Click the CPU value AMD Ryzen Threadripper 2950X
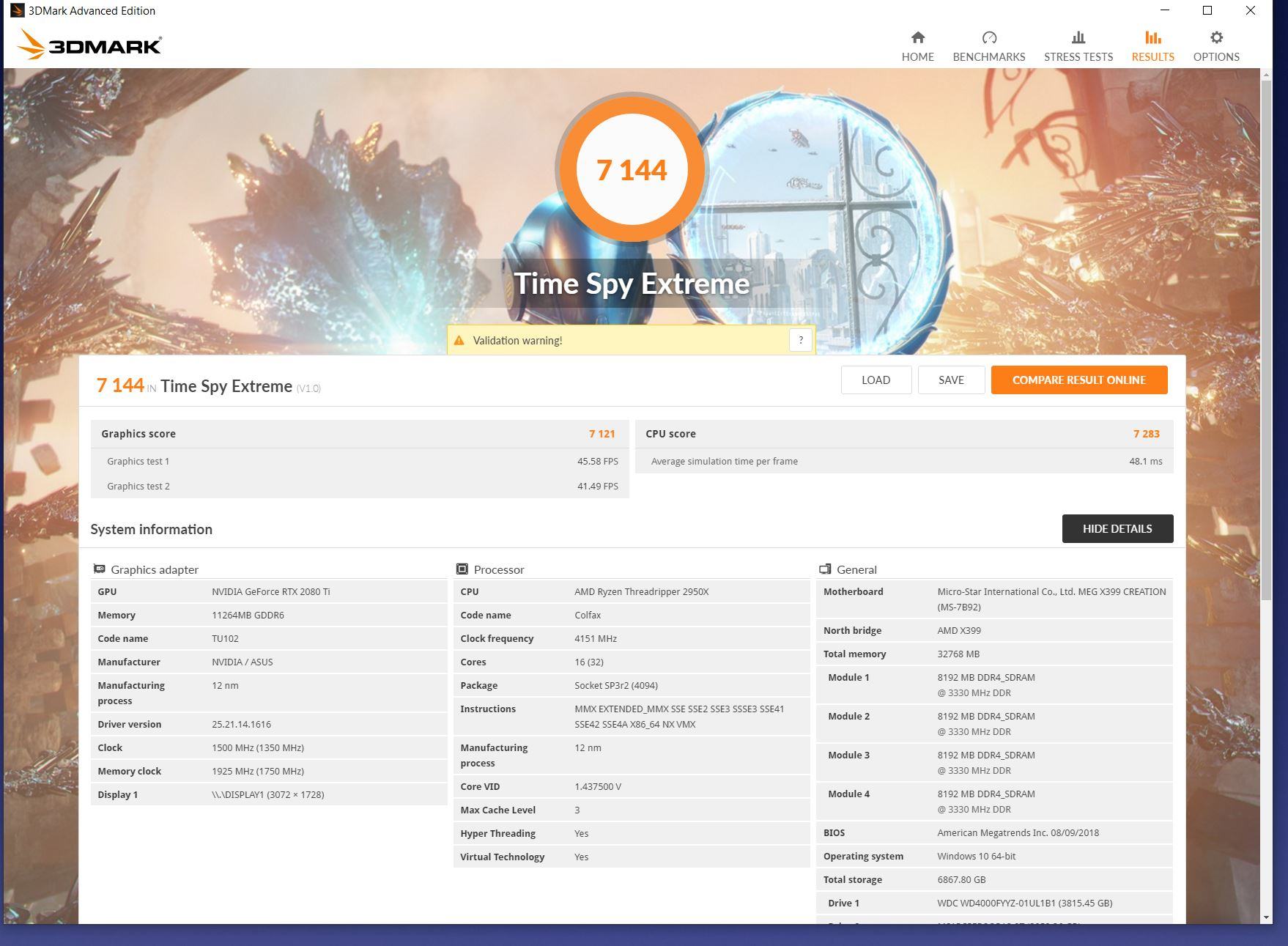1288x946 pixels. pyautogui.click(x=642, y=591)
